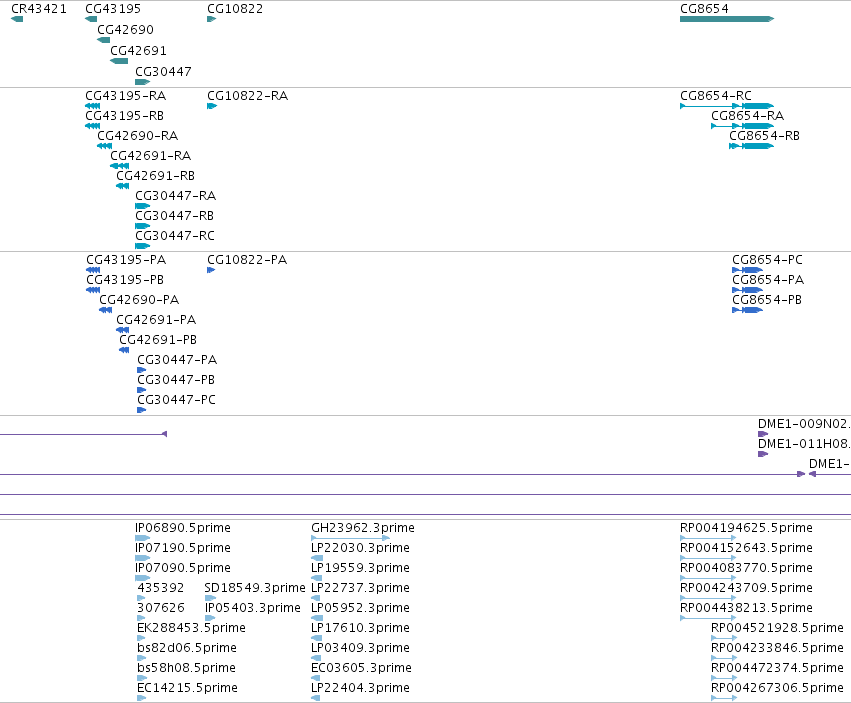Click EST EK288453.5prime label

[x=192, y=628]
